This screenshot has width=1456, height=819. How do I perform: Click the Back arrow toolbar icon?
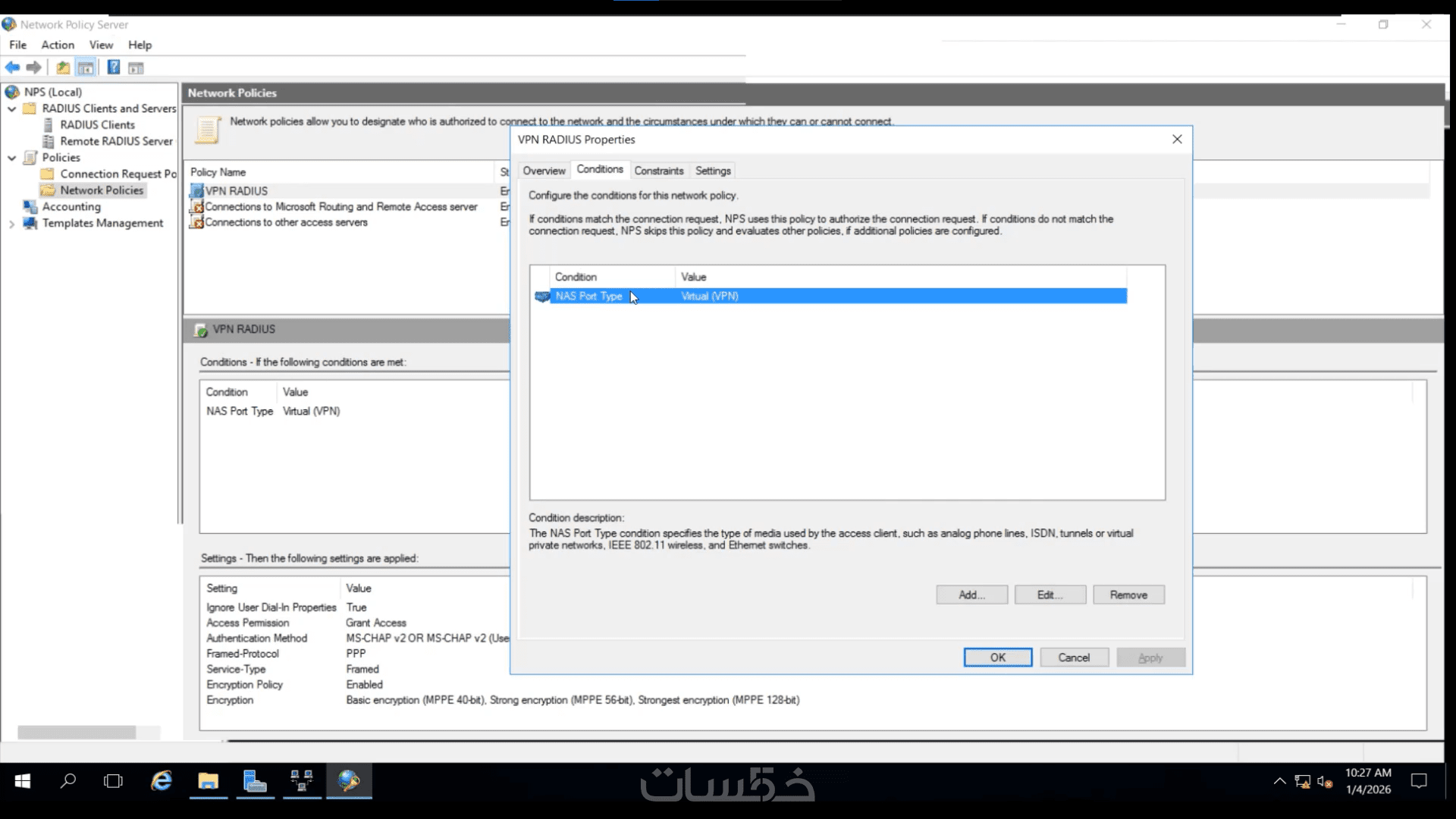[x=13, y=67]
